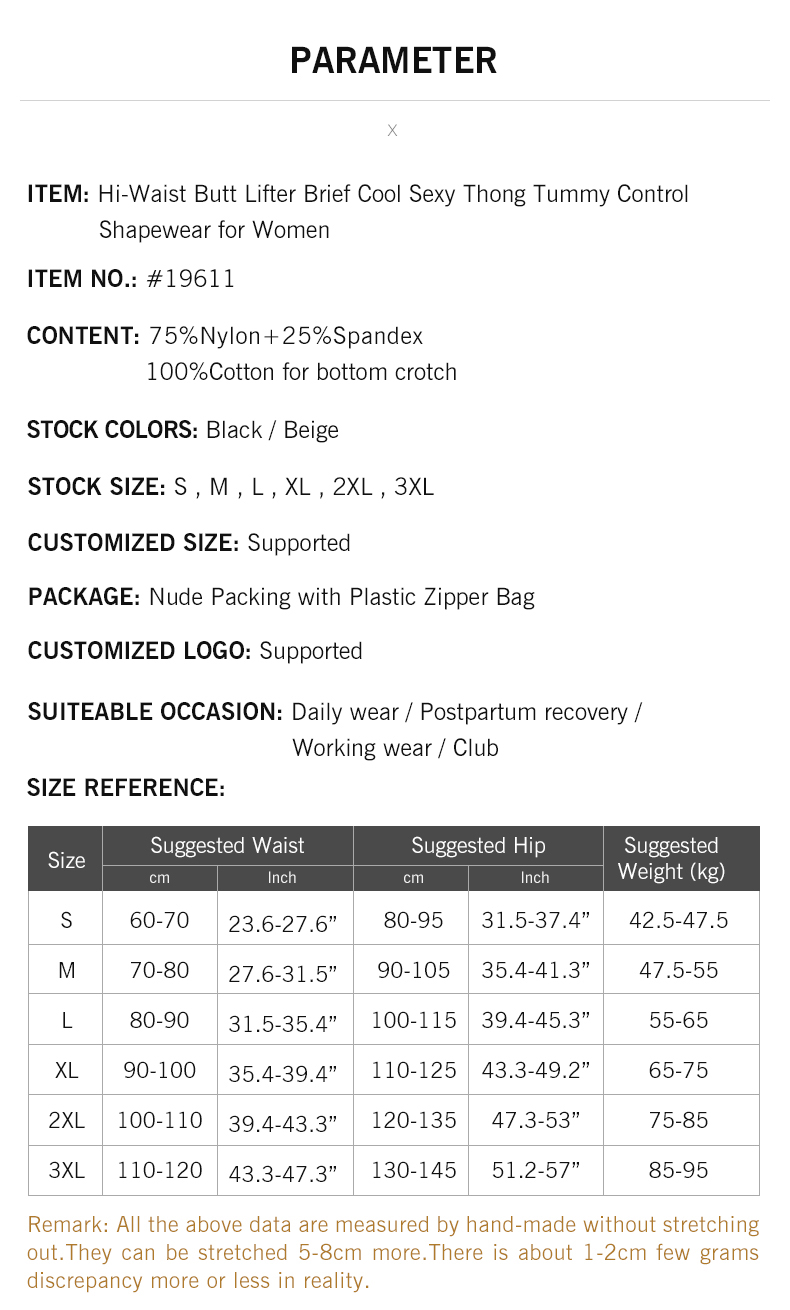Click the Suggested Waist table header
Screen dimensions: 790x1310
tap(227, 846)
